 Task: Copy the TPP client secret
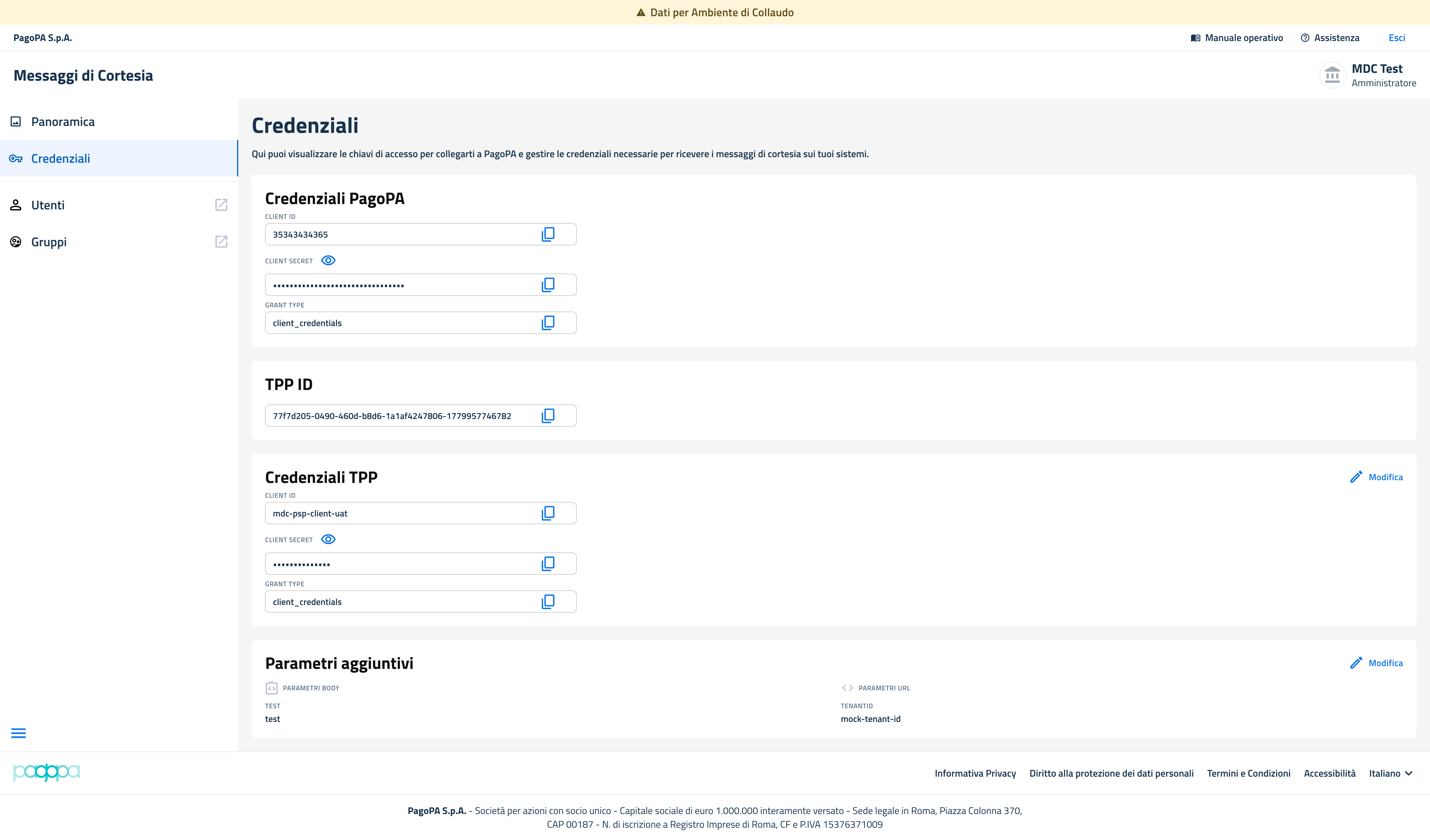[x=548, y=564]
